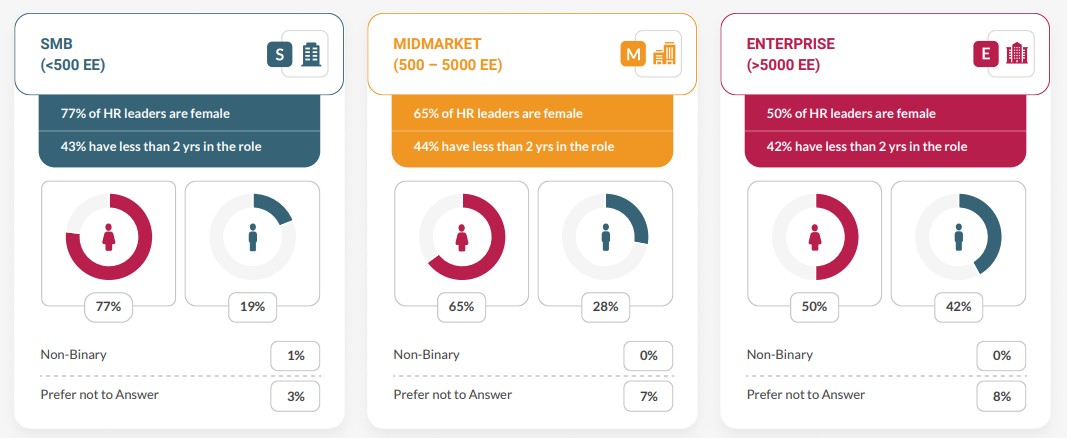The image size is (1067, 438).
Task: Click the orange Midmarket buildings icon
Action: pos(664,54)
